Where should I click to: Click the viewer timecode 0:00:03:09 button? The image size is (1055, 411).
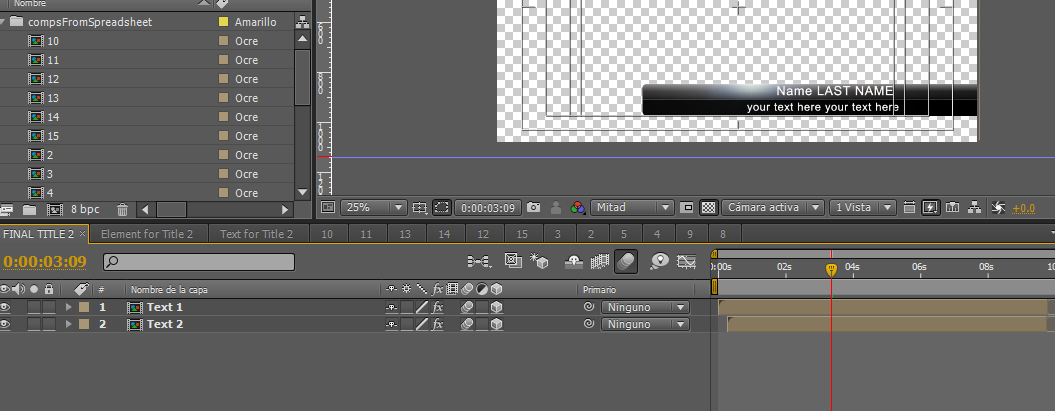488,208
